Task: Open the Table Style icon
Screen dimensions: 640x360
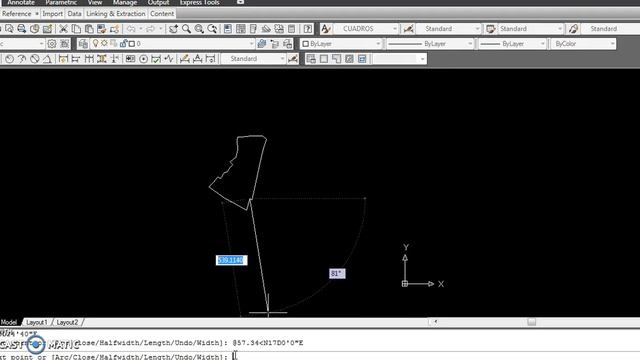Action: [490, 29]
